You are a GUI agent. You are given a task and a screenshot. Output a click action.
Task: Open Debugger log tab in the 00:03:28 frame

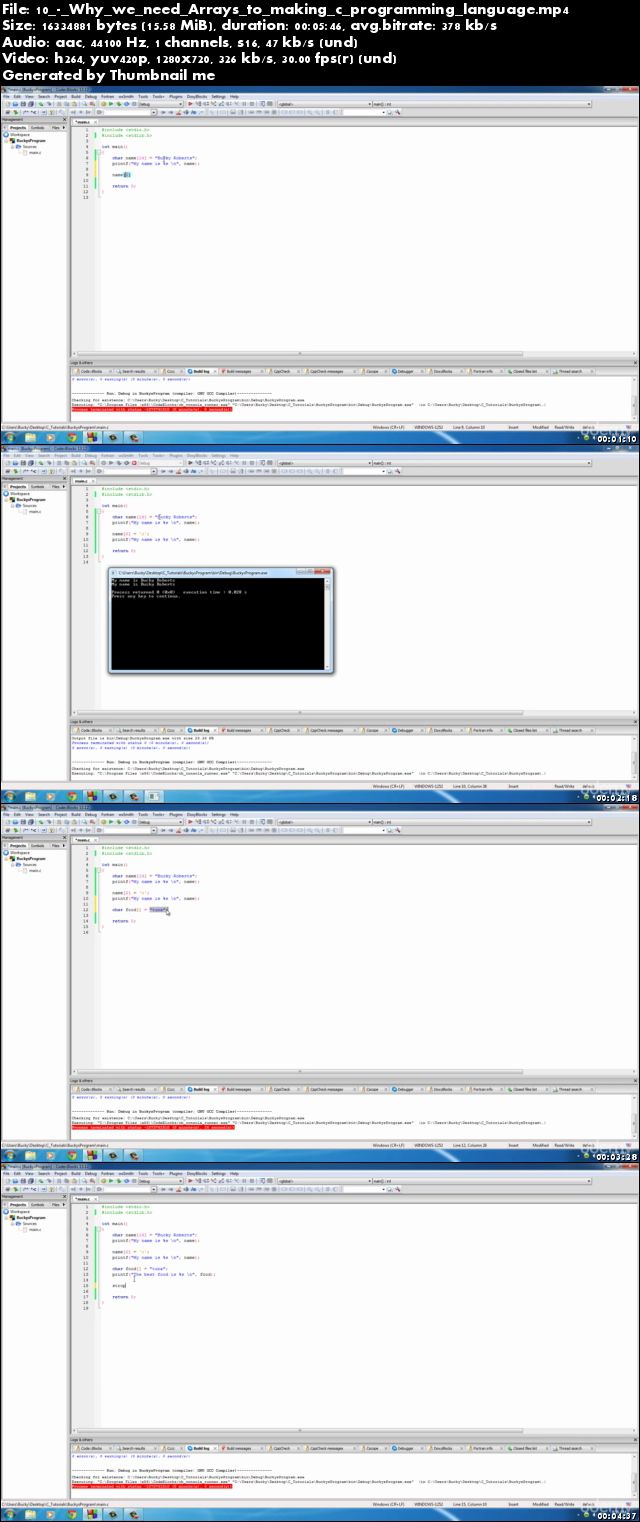404,1088
